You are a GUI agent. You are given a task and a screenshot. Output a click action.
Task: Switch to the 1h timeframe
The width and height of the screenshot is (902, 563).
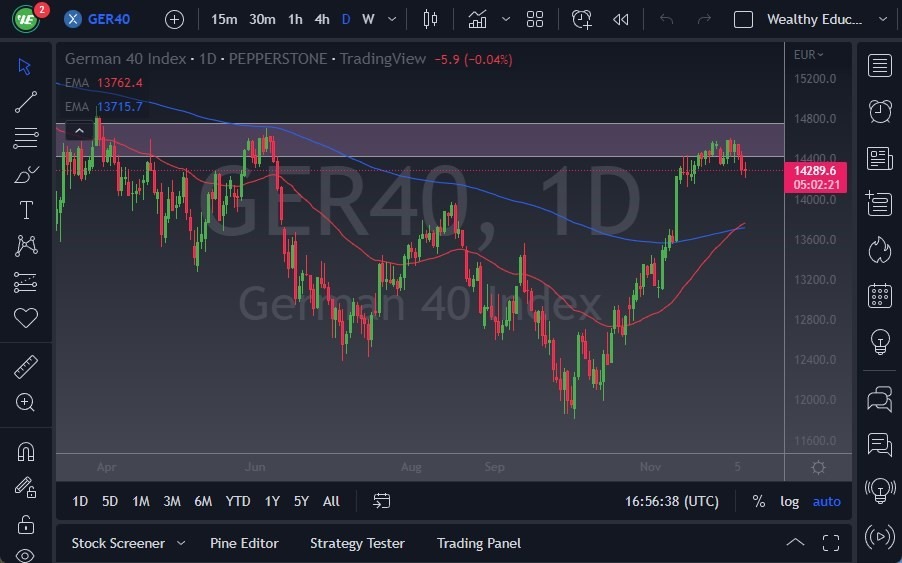pos(295,19)
